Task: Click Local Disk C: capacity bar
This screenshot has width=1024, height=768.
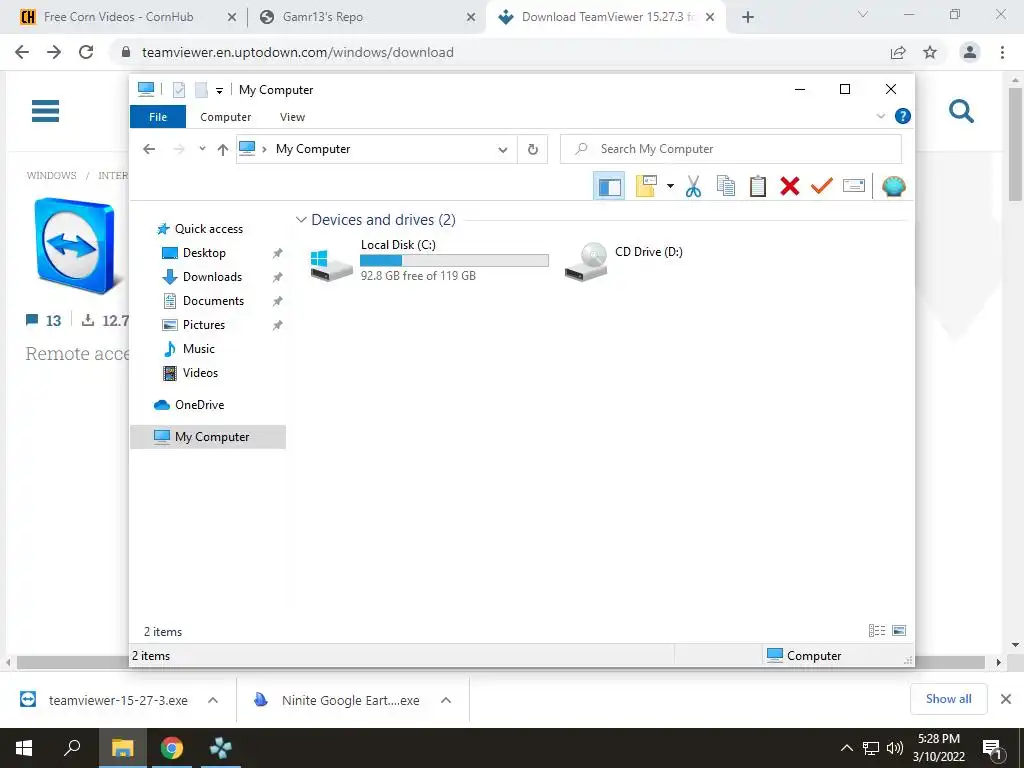Action: point(454,261)
